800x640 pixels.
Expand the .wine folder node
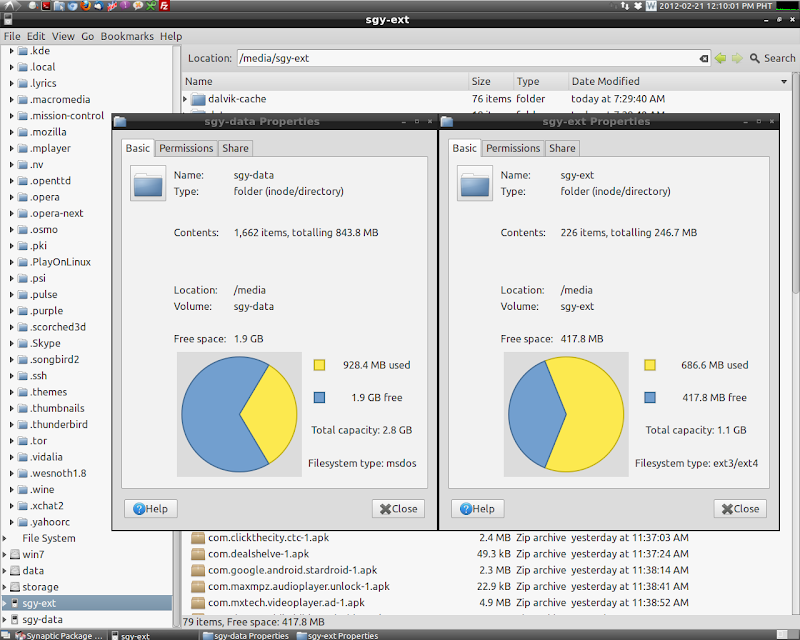click(11, 489)
